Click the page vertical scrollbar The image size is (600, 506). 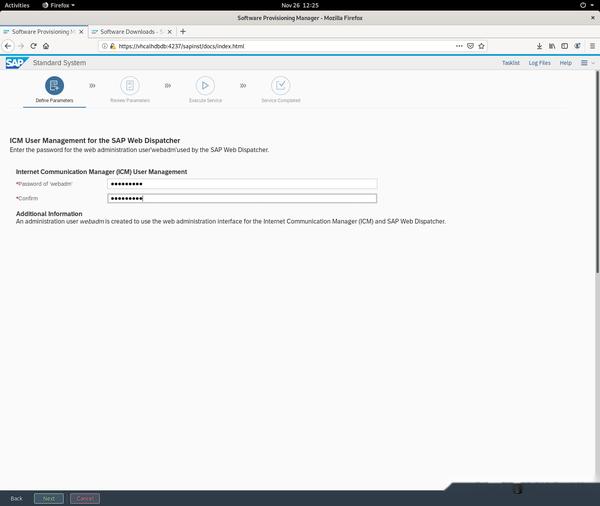pyautogui.click(x=597, y=171)
